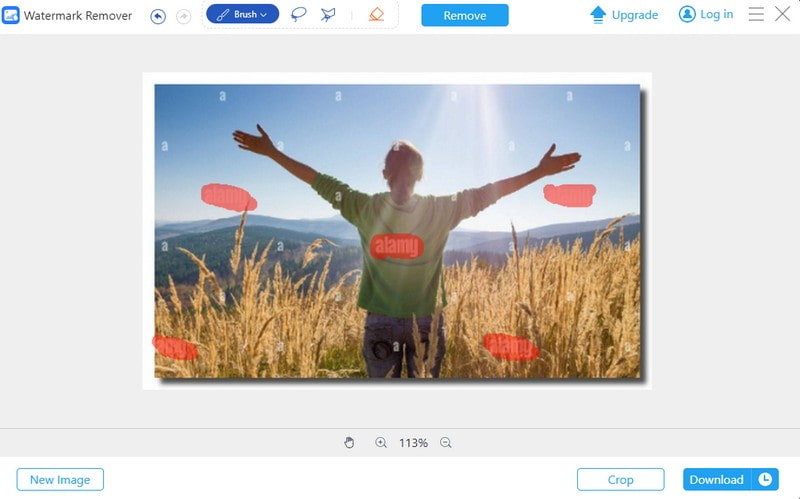Viewport: 800px width, 499px height.
Task: Click the Crop button
Action: tap(620, 480)
